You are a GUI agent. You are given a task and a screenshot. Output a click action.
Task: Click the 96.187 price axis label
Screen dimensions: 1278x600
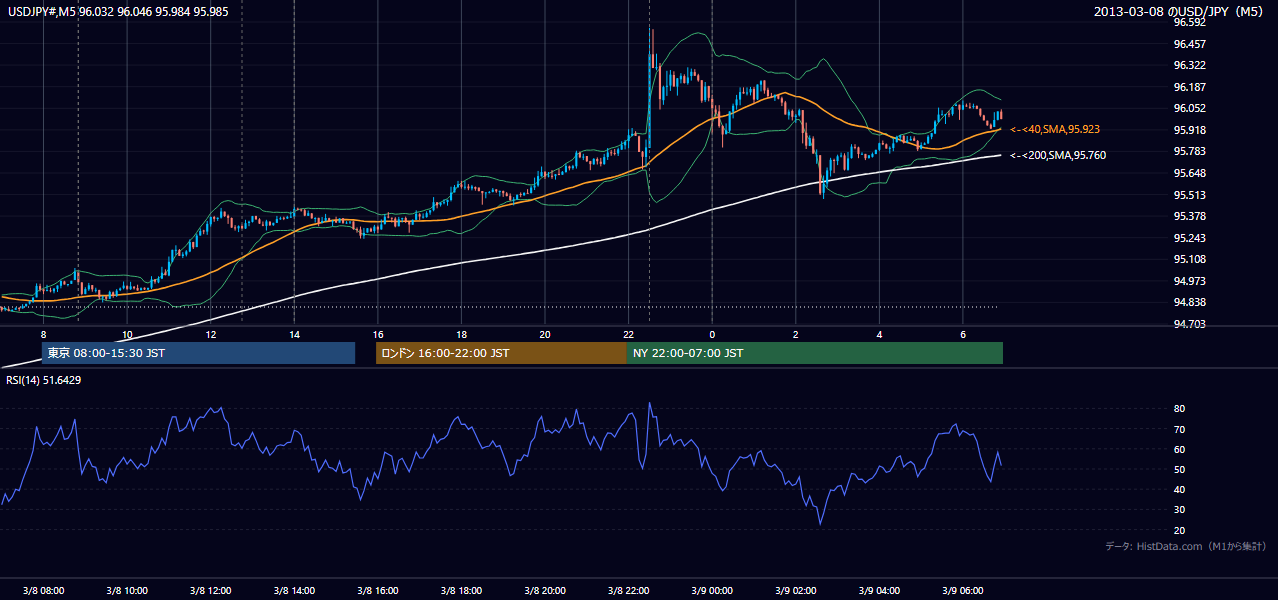tap(1188, 87)
